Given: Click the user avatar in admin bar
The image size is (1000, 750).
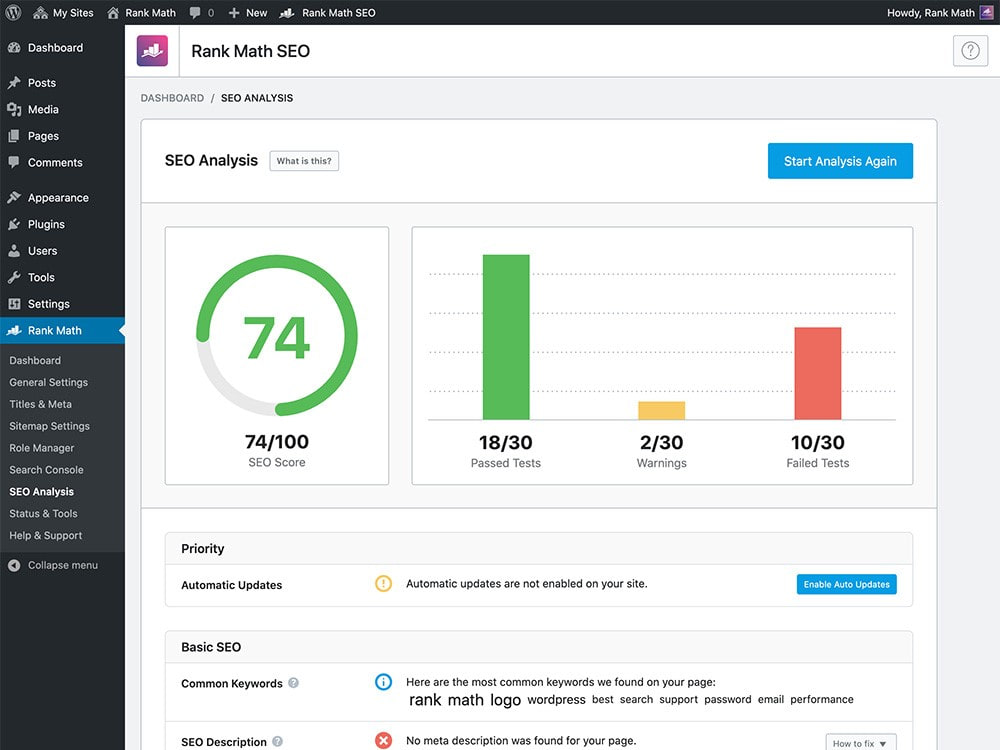Looking at the screenshot, I should click(x=987, y=13).
